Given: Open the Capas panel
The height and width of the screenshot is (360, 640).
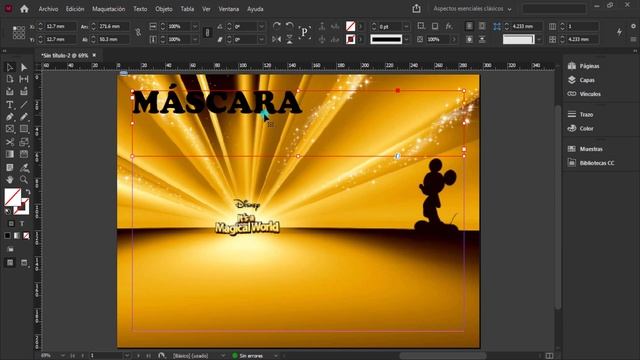Looking at the screenshot, I should click(x=582, y=80).
